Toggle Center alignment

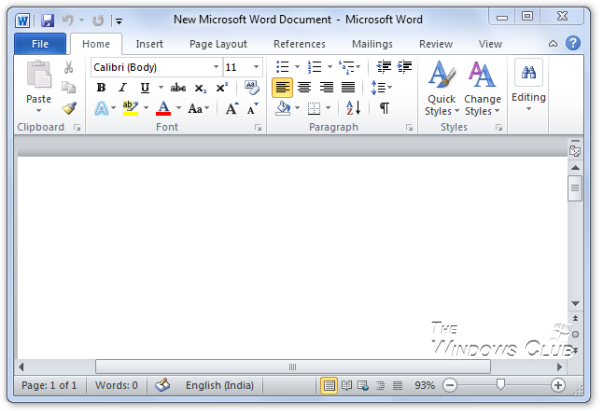tap(304, 88)
